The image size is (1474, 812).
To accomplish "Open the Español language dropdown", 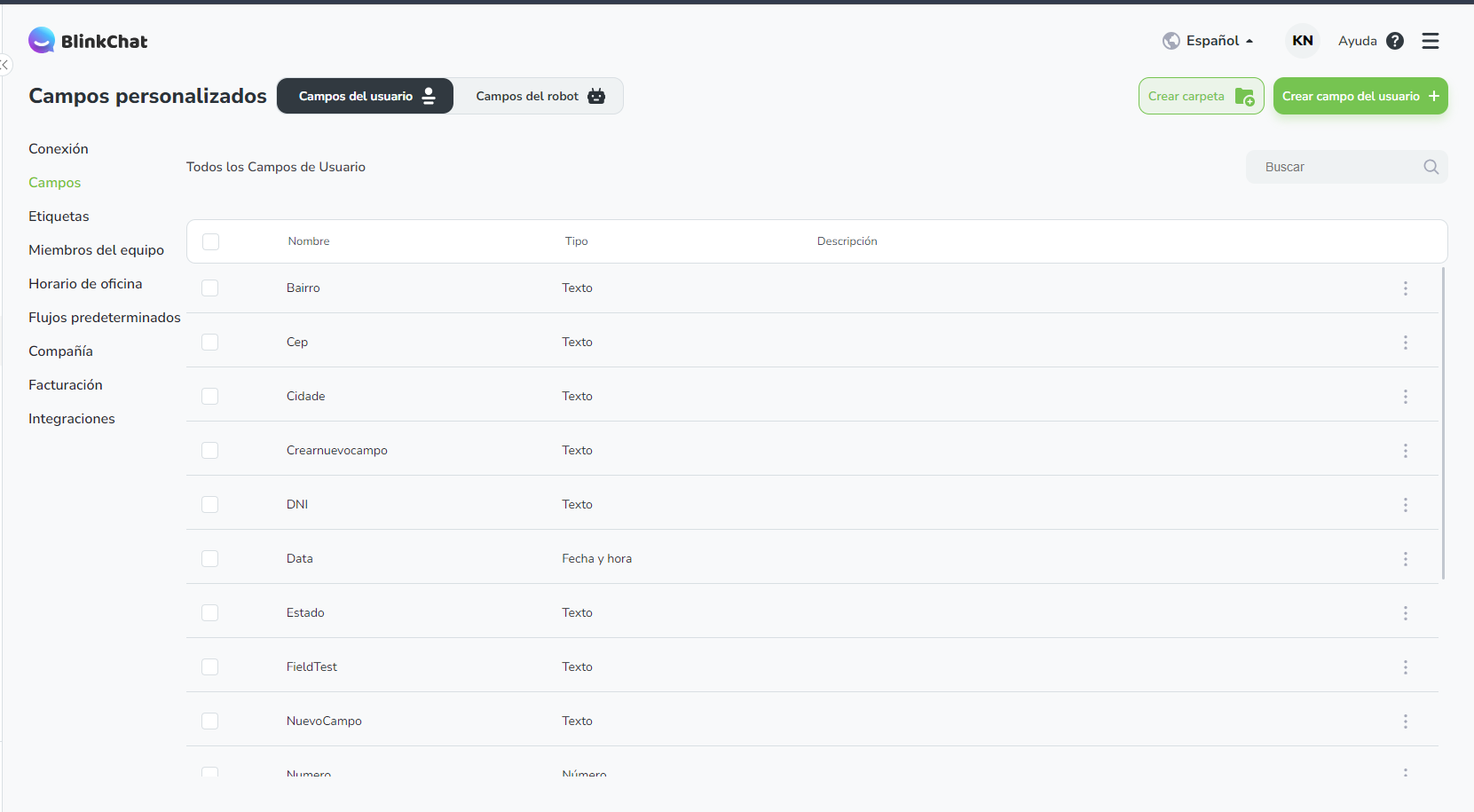I will [x=1208, y=41].
